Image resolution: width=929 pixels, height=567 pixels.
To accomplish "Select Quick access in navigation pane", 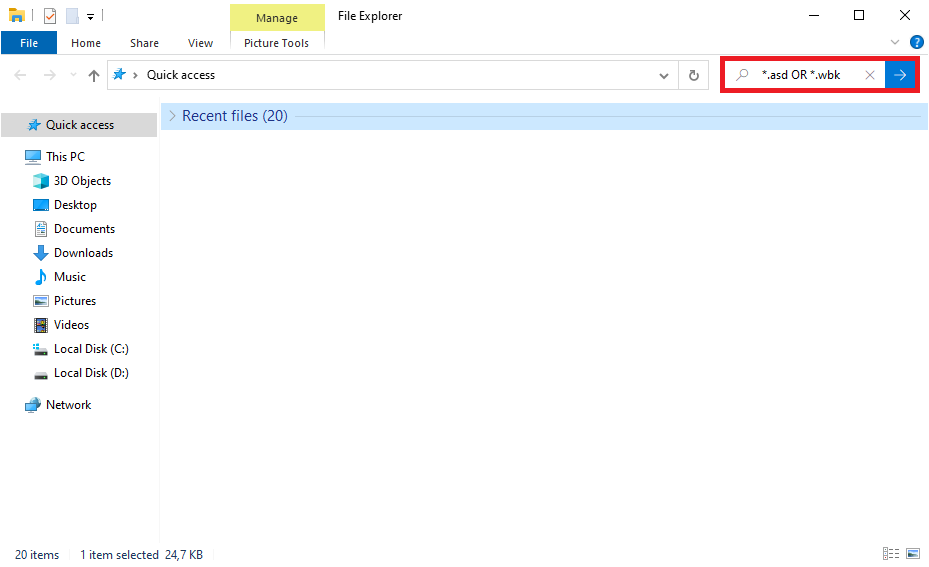I will tap(79, 124).
